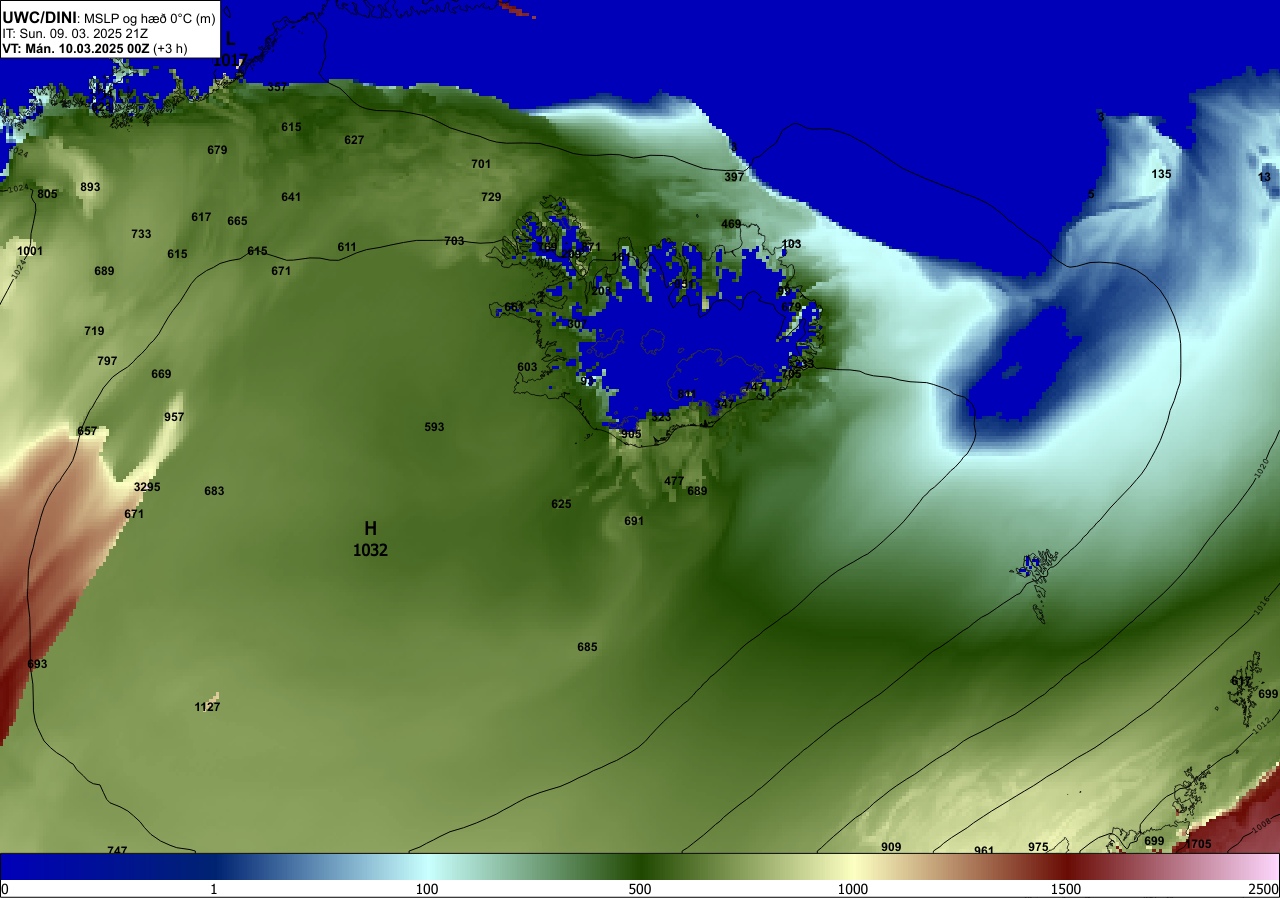Click the 100 mark on the color scale
The width and height of the screenshot is (1280, 898).
[427, 889]
